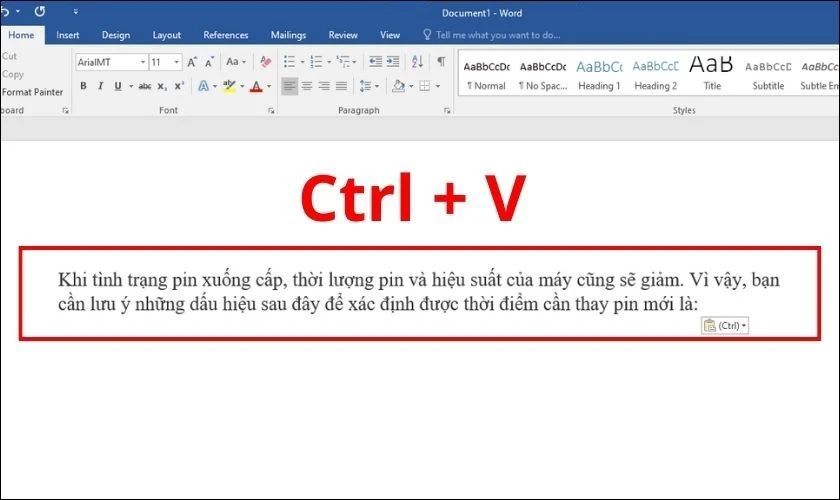Toggle Subscript formatting
840x500 pixels.
162,86
